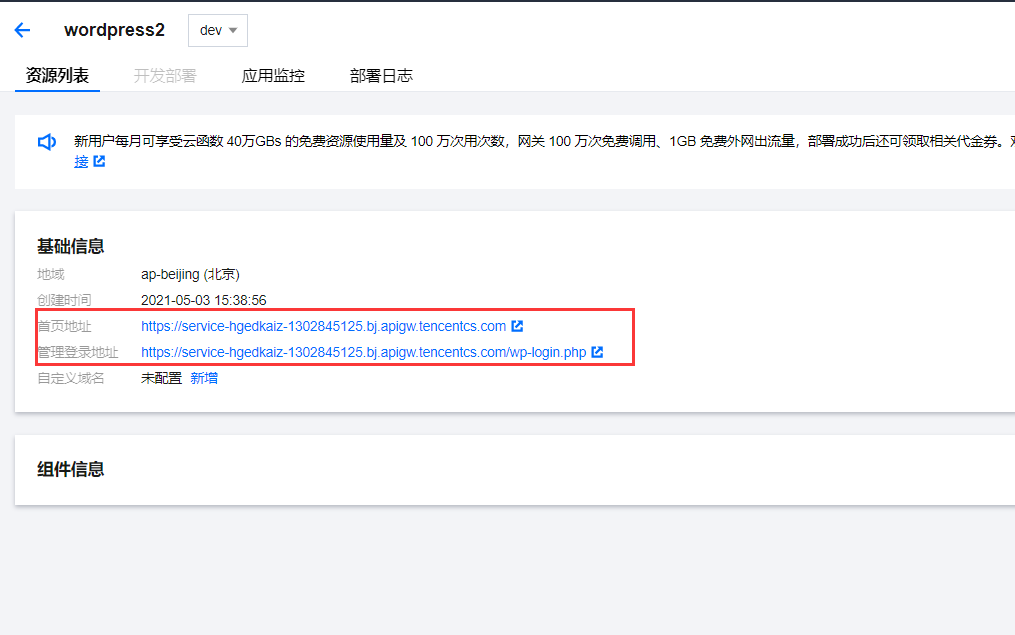This screenshot has height=635, width=1015.
Task: Click the 管理登录地址 field label
Action: pos(78,352)
